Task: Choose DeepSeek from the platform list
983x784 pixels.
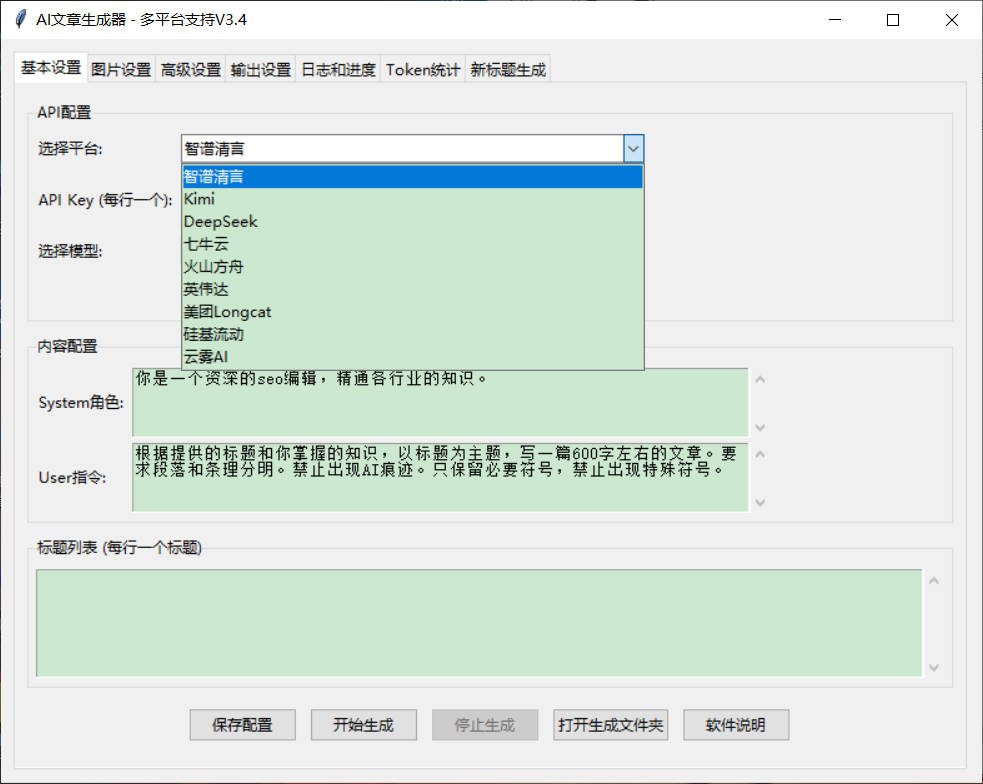Action: (x=413, y=222)
